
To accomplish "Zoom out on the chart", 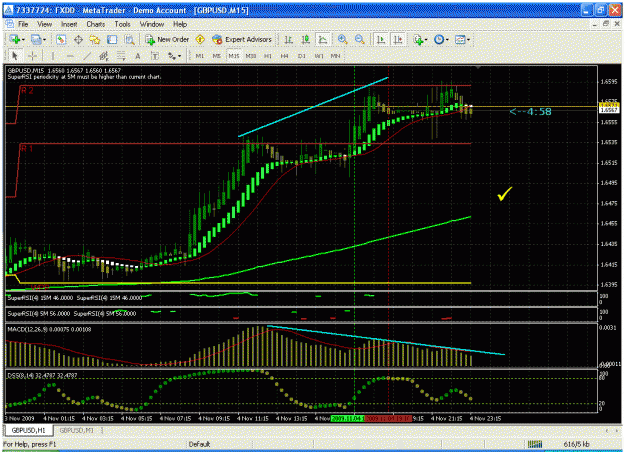I will (360, 39).
